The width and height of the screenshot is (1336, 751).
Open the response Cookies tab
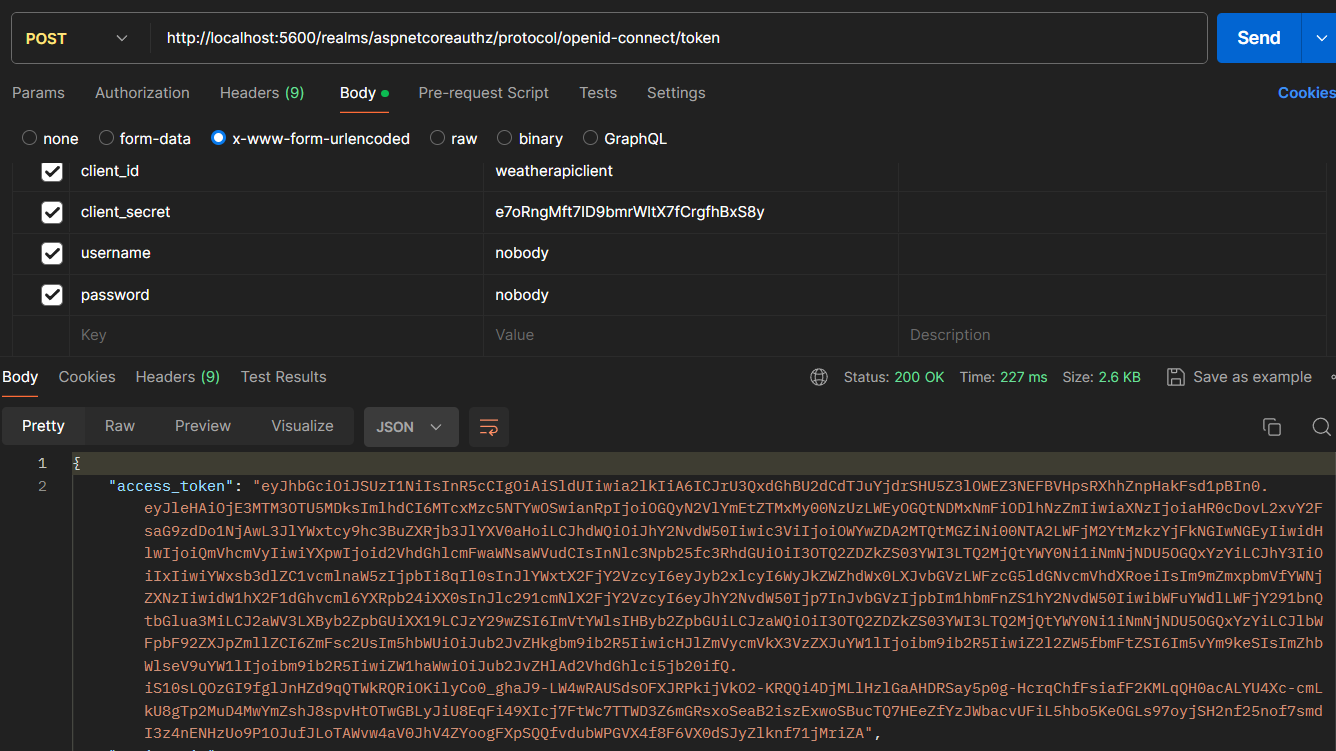click(x=87, y=377)
